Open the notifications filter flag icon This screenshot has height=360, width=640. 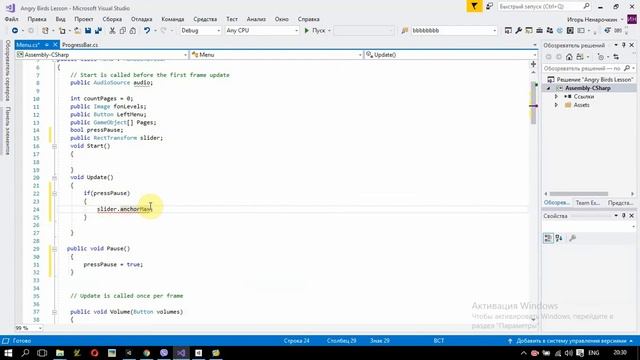click(474, 7)
